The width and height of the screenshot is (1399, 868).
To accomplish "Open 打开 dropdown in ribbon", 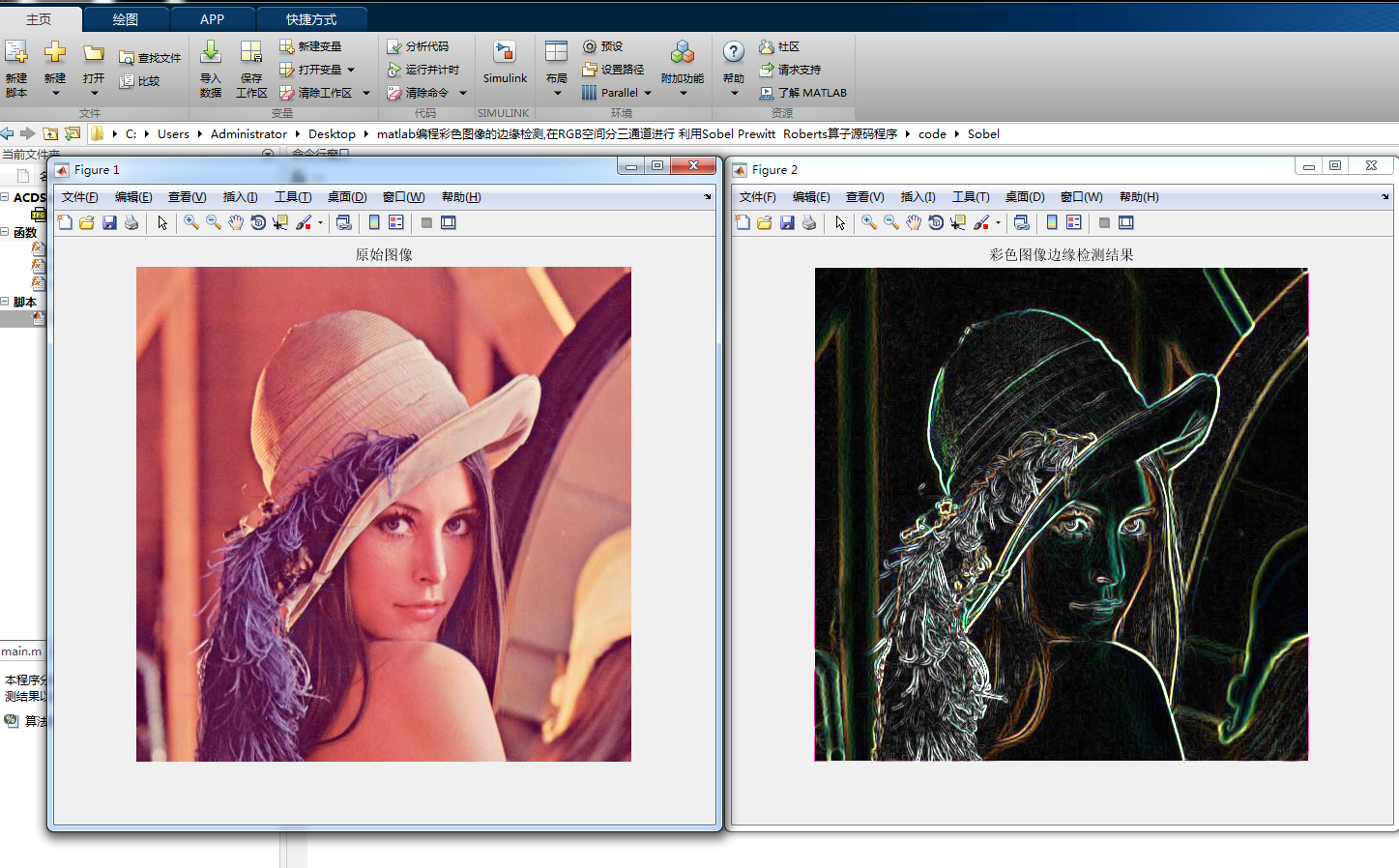I will coord(94,69).
